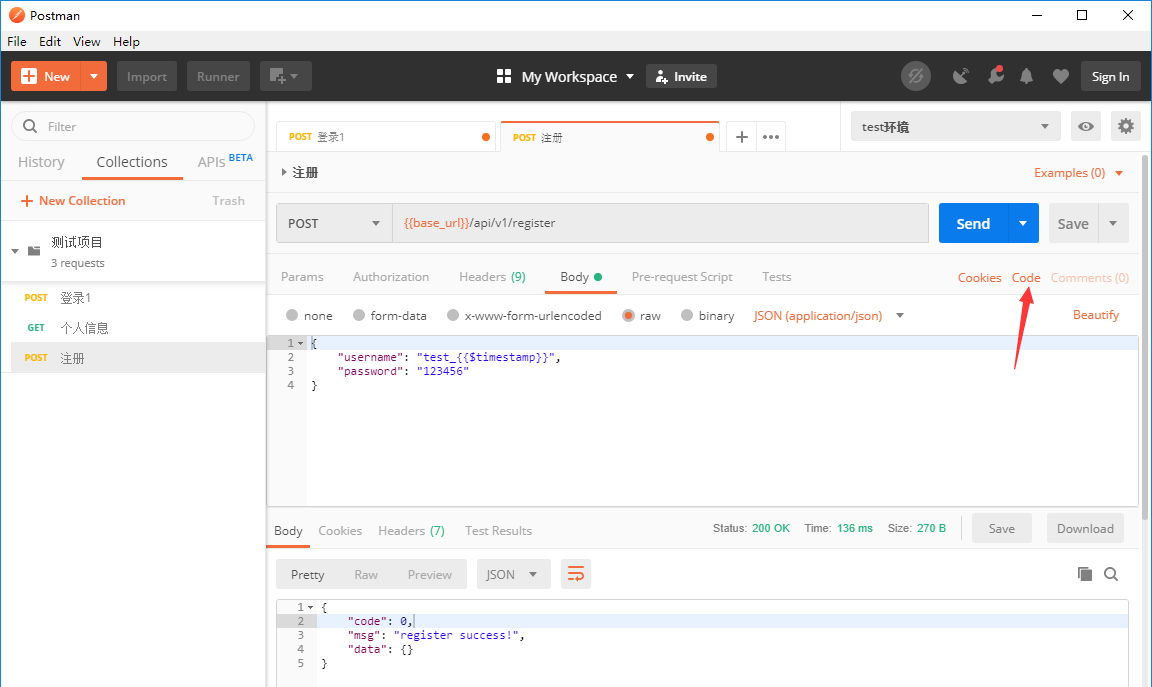
Task: Open the test环境 environment dropdown
Action: point(955,126)
